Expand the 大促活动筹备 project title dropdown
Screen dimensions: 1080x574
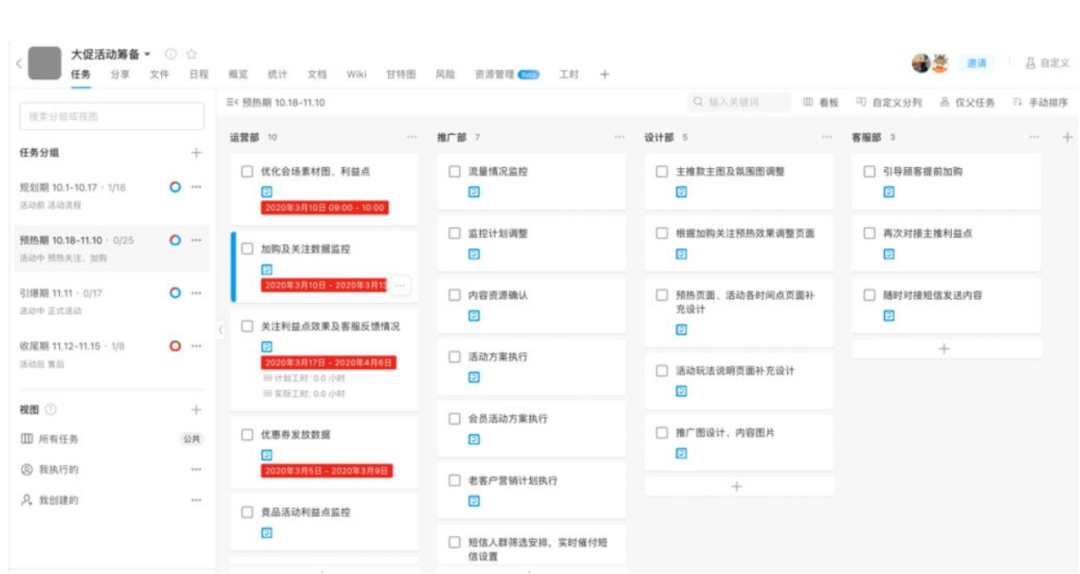(148, 54)
